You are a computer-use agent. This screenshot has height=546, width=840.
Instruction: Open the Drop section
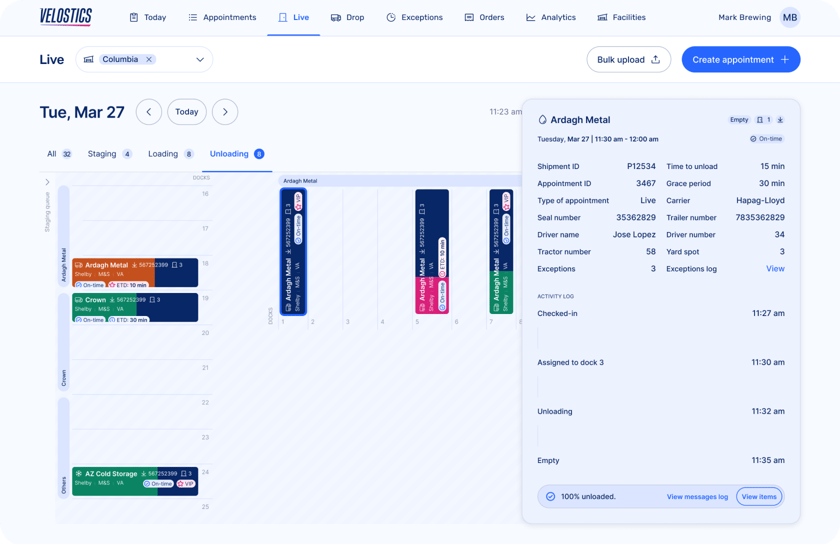click(x=347, y=17)
